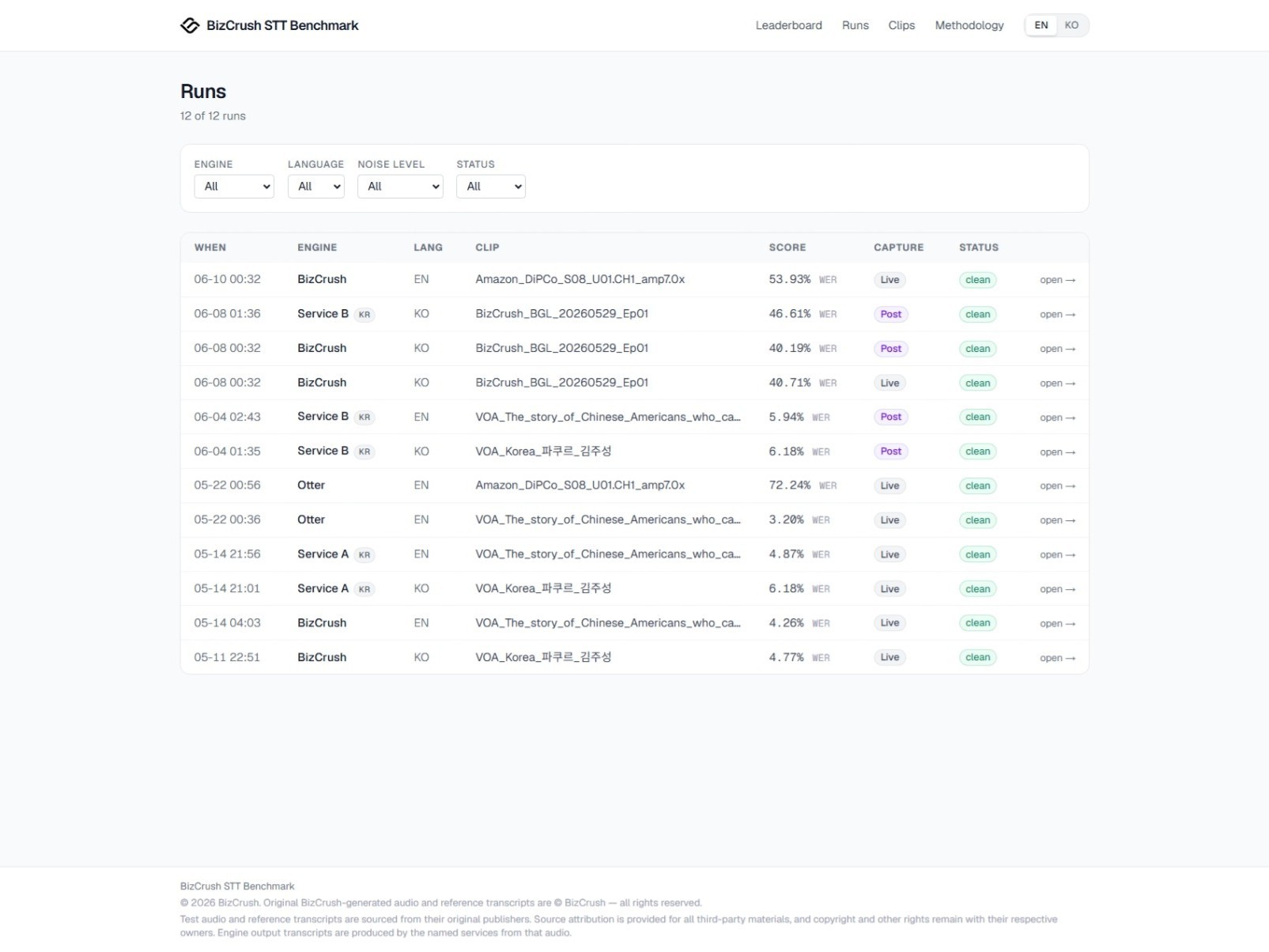Viewport: 1269px width, 952px height.
Task: Click the clean status on 05-22 00:36 row
Action: 978,520
